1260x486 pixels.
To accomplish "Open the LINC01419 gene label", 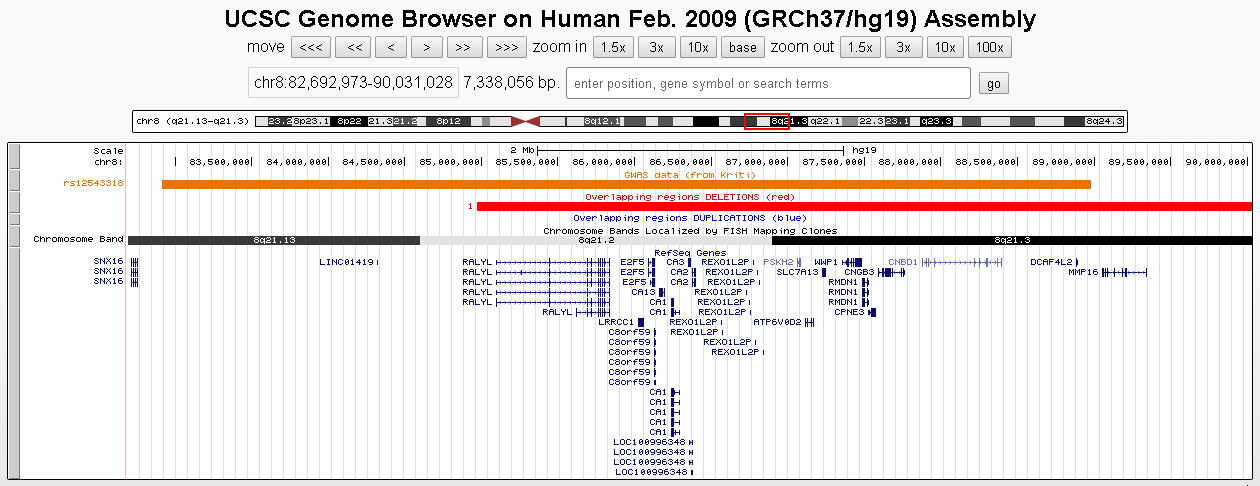I will click(x=346, y=262).
